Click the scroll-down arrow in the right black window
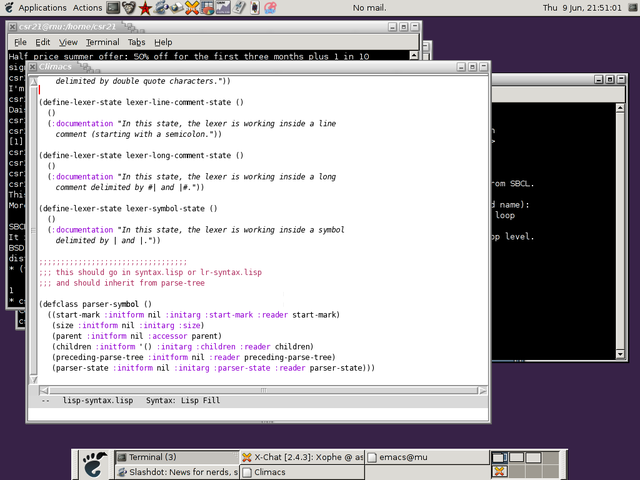This screenshot has height=480, width=640. (620, 354)
